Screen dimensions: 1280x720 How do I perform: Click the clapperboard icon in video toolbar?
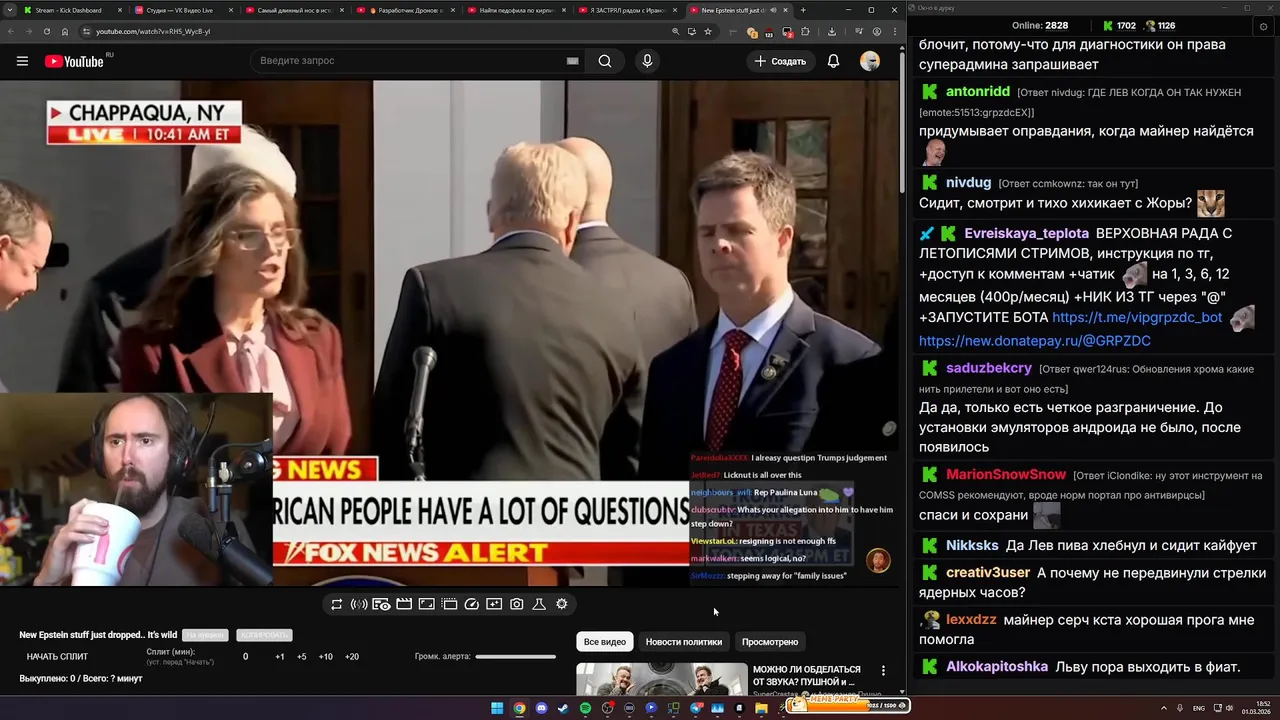404,604
